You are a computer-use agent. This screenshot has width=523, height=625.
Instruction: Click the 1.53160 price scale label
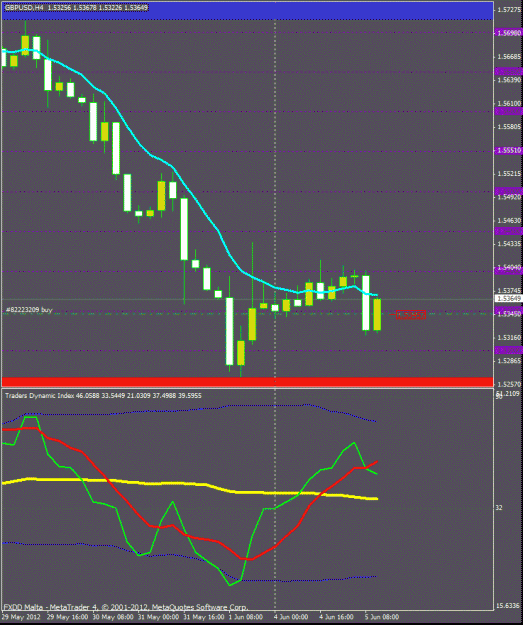point(509,338)
